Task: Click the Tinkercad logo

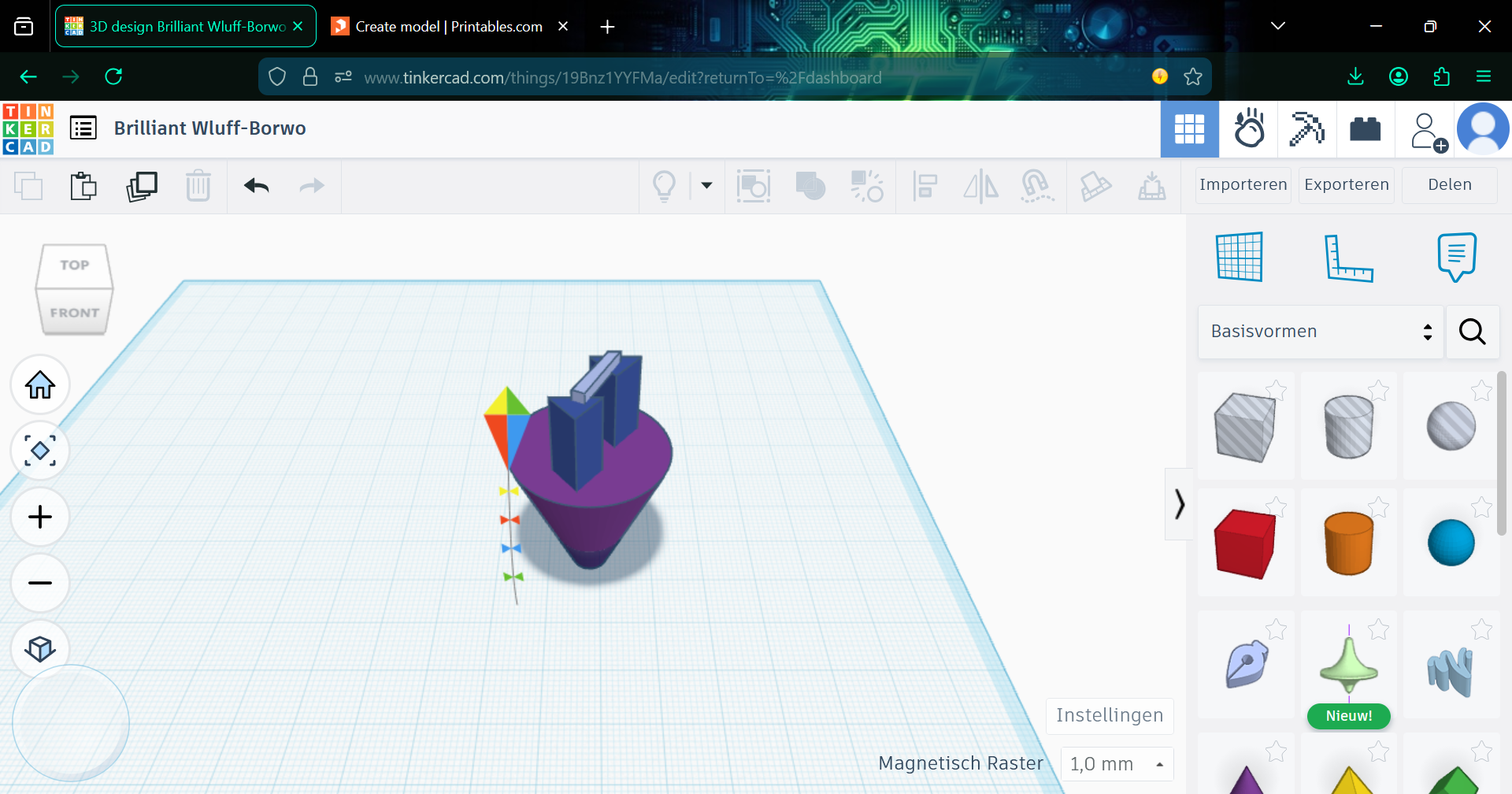Action: pos(28,129)
